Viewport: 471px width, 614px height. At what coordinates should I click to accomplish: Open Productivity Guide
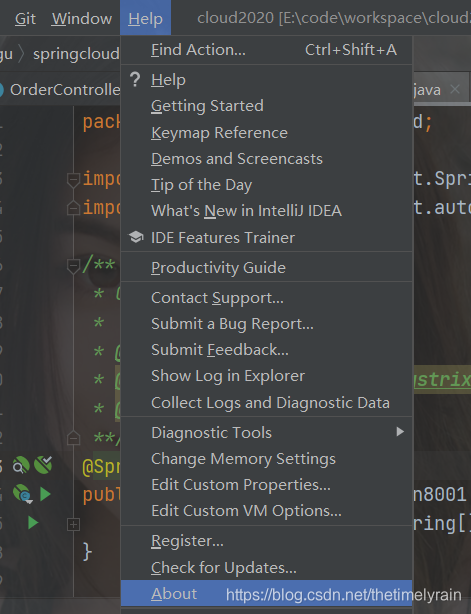(266, 267)
